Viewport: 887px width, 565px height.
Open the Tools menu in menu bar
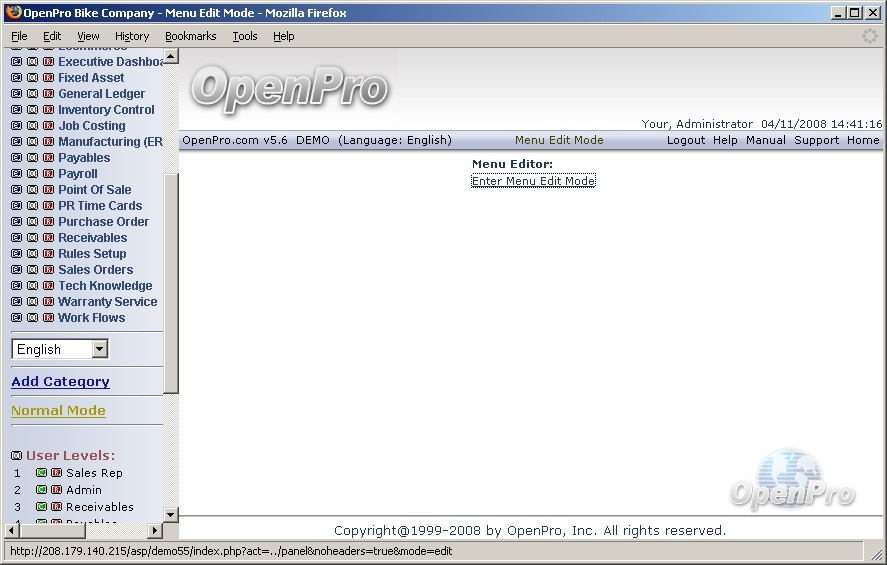[x=245, y=36]
